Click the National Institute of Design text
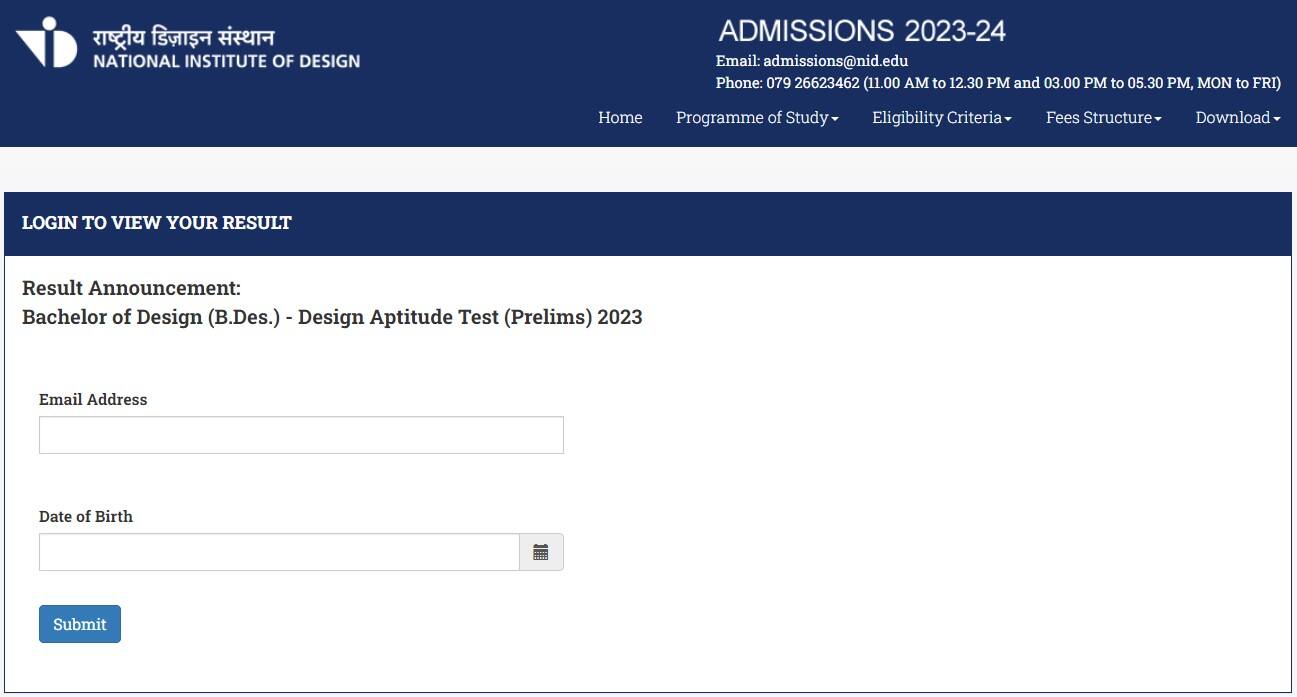The width and height of the screenshot is (1297, 697). point(227,61)
